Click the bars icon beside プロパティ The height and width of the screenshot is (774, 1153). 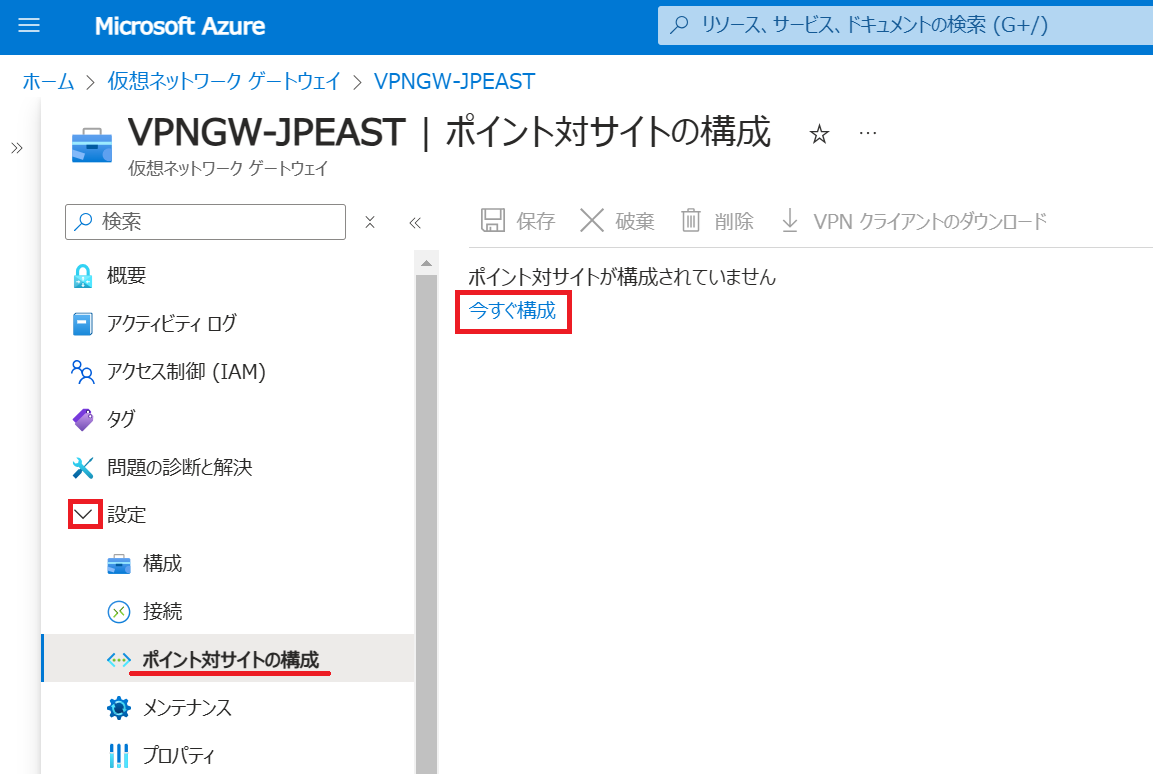pos(119,756)
